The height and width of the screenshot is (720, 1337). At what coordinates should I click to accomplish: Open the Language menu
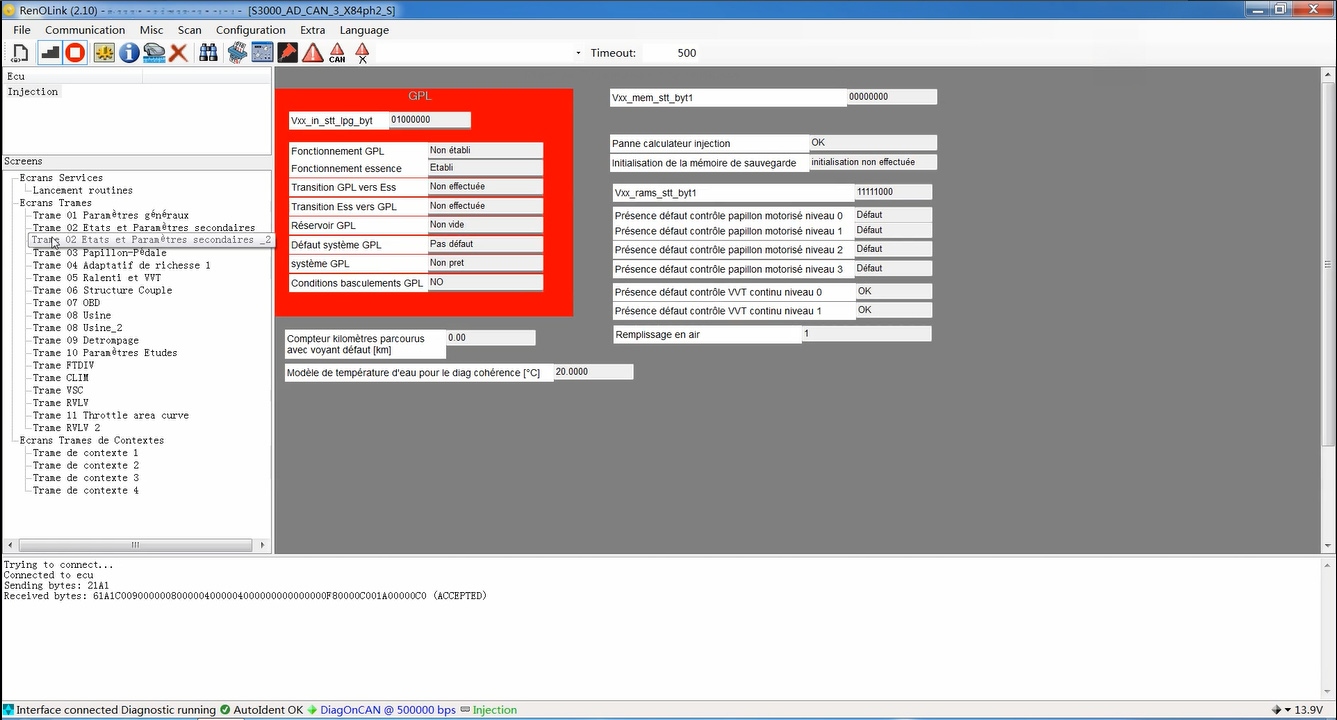364,30
